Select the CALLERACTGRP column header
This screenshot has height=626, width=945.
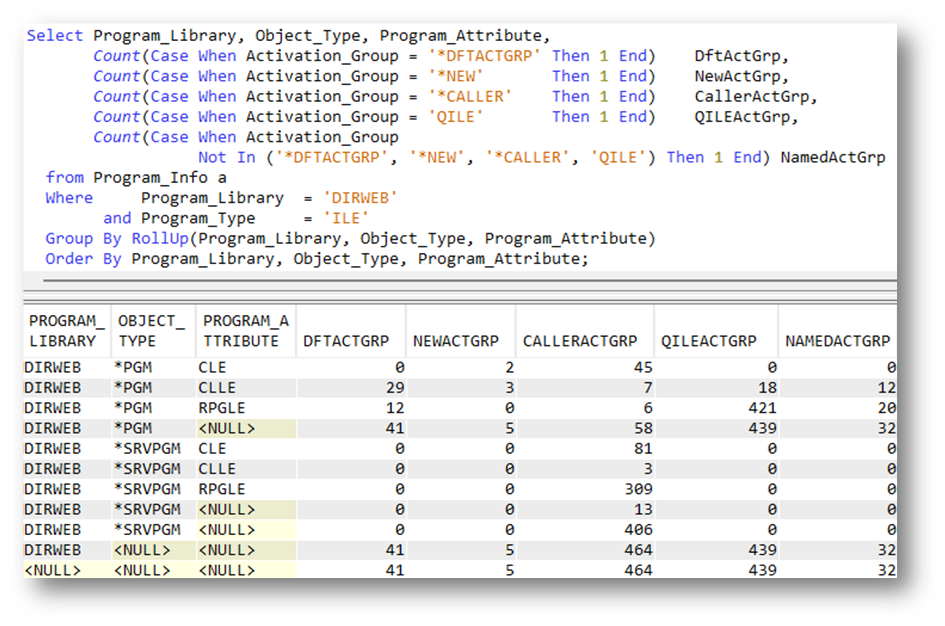580,341
